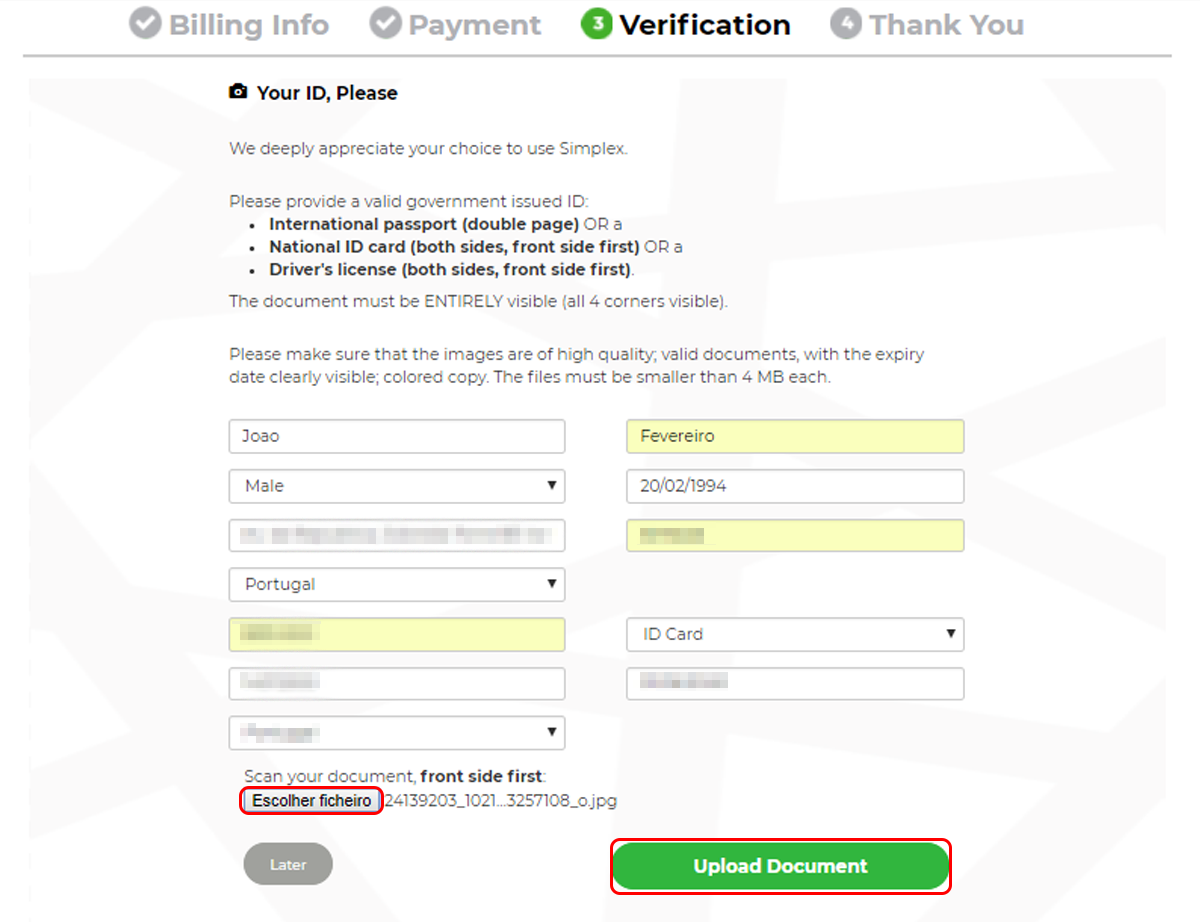Image resolution: width=1200 pixels, height=922 pixels.
Task: Click the first name field containing Joao
Action: pyautogui.click(x=397, y=436)
